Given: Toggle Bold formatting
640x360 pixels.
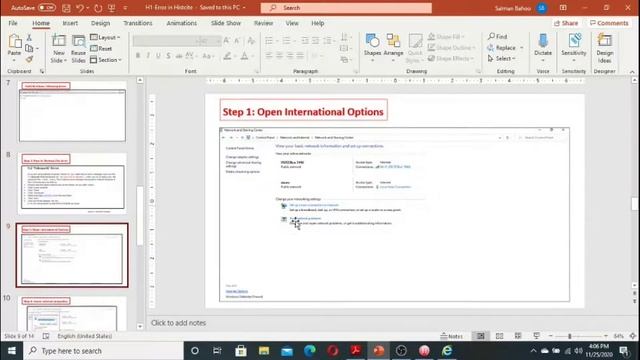Looking at the screenshot, I should (x=138, y=56).
